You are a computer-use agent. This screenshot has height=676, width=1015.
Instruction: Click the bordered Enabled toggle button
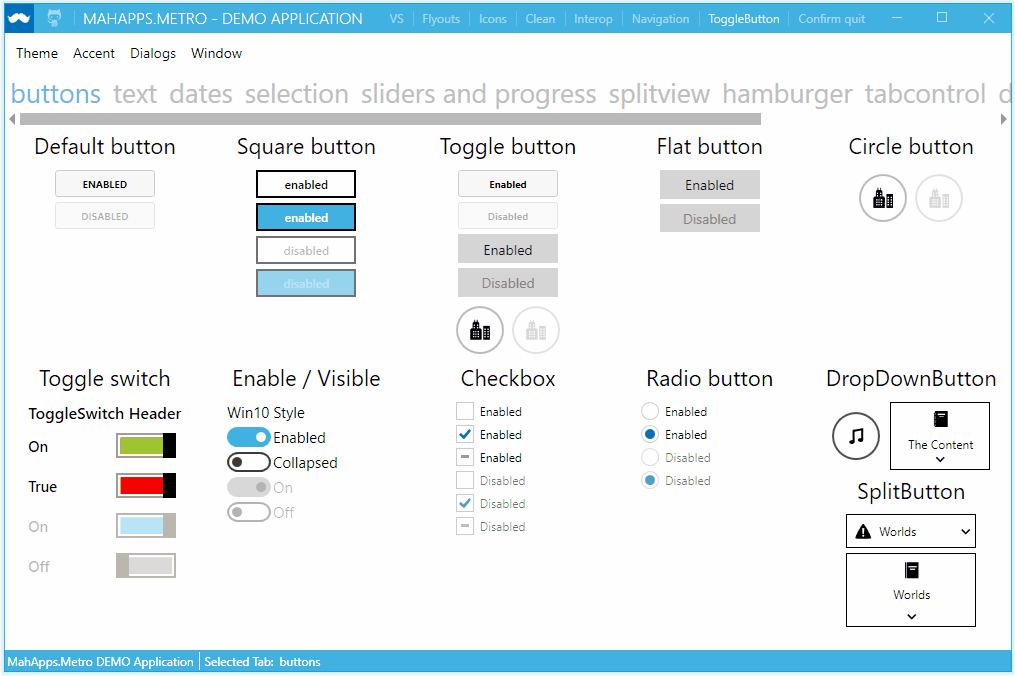click(x=508, y=184)
